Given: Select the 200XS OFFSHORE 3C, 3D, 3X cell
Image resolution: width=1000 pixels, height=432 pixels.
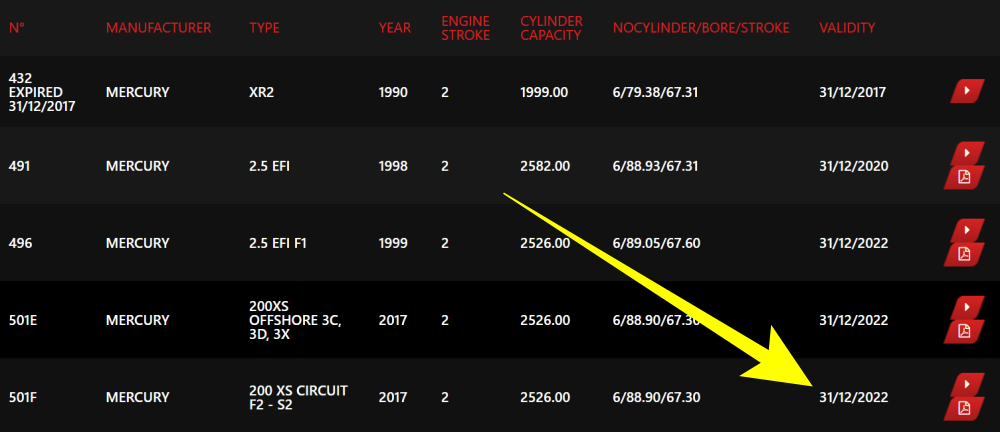Looking at the screenshot, I should tap(295, 320).
